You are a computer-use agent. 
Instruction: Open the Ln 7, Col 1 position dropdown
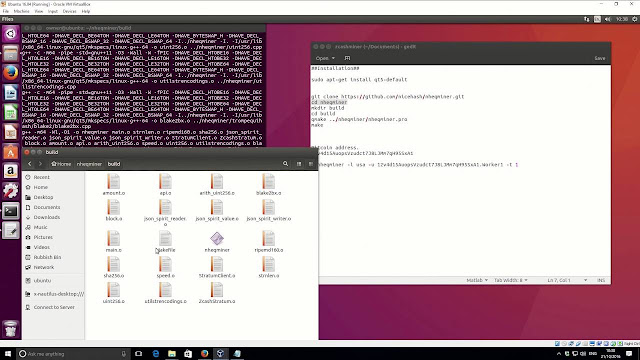pyautogui.click(x=567, y=280)
